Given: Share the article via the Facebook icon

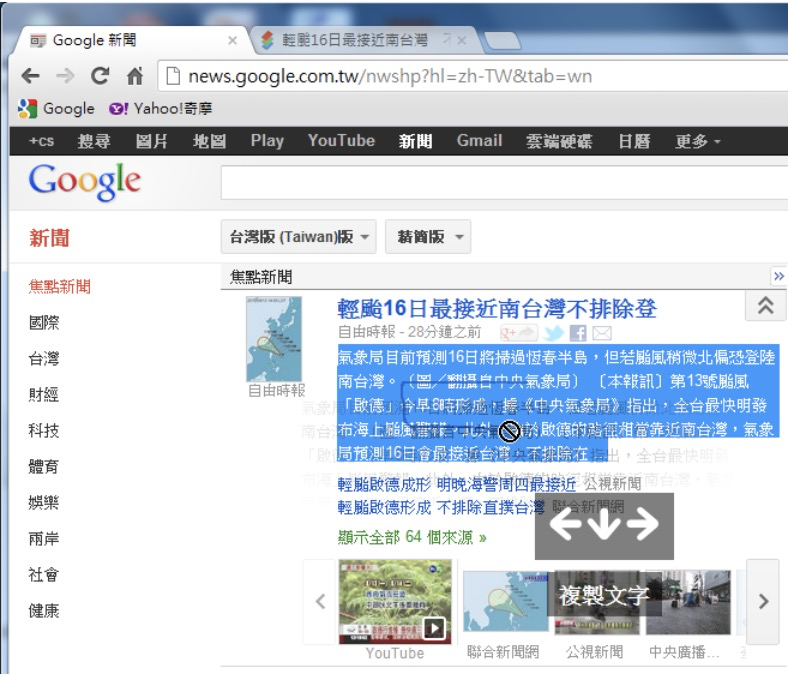Looking at the screenshot, I should coord(578,333).
